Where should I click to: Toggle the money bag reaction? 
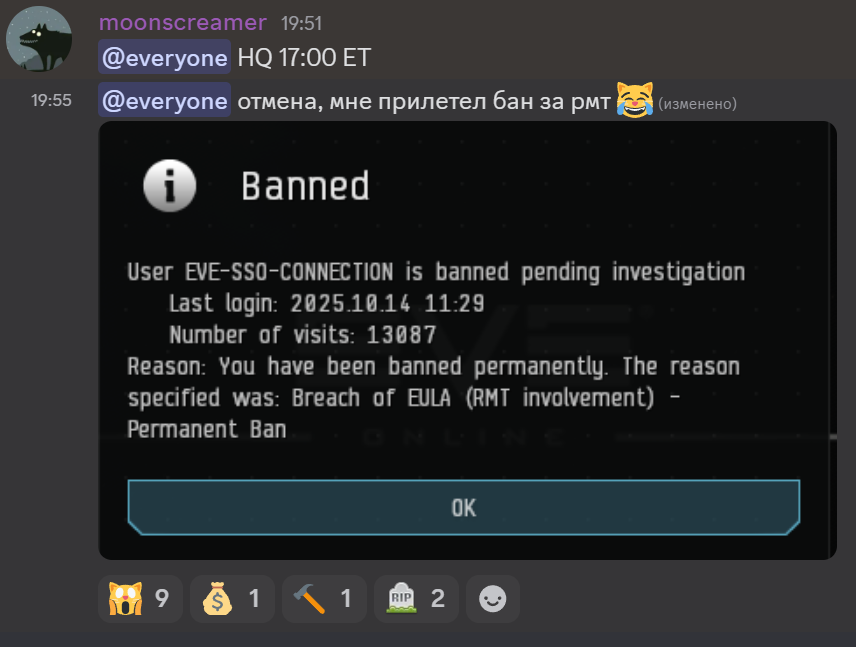[x=232, y=599]
